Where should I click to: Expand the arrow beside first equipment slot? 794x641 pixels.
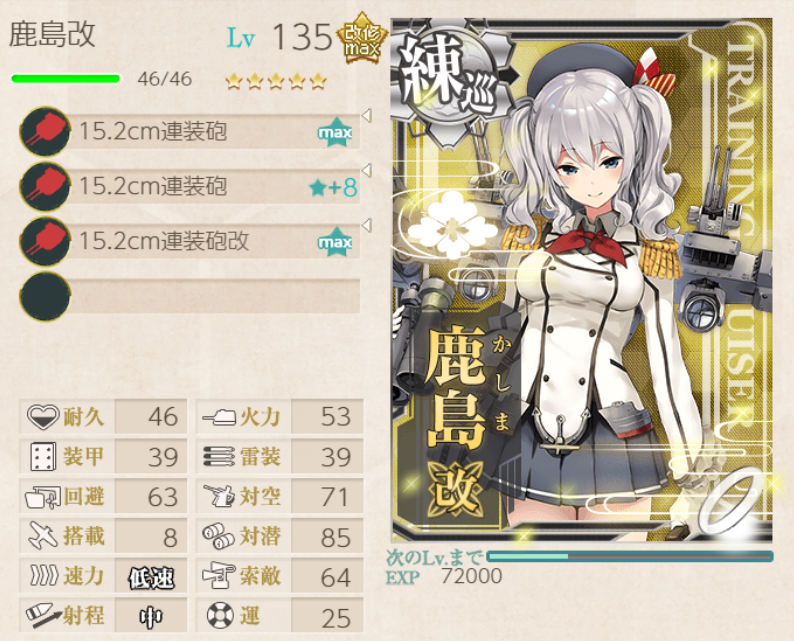point(367,116)
